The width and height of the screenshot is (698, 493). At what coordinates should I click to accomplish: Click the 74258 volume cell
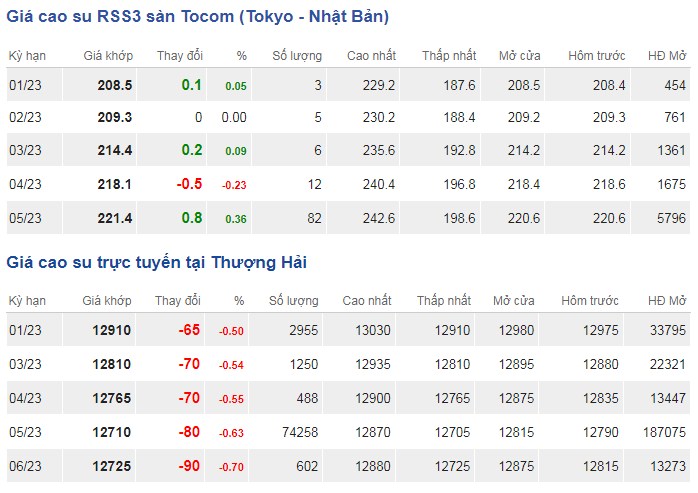(301, 430)
